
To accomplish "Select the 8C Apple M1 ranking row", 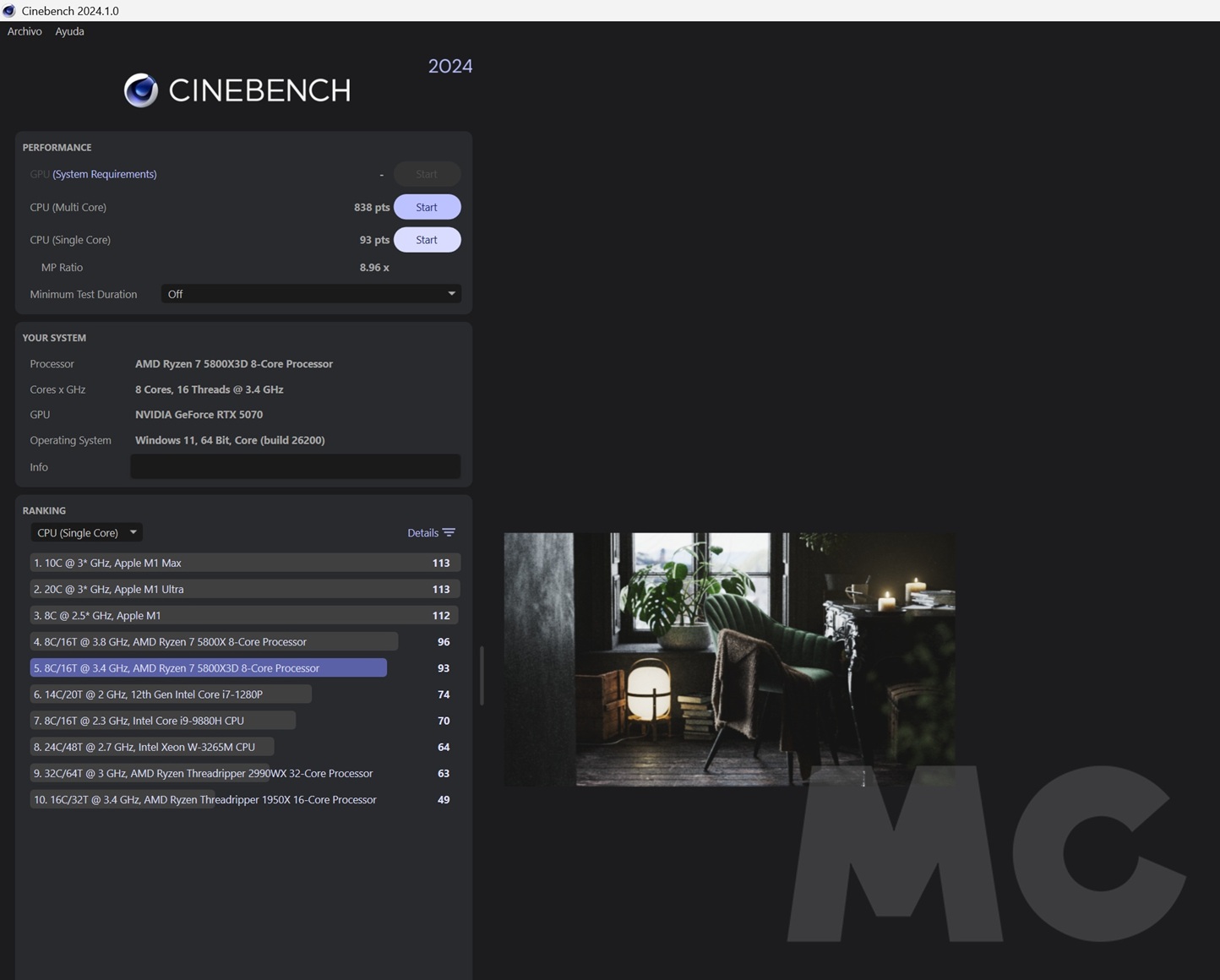I will [245, 615].
